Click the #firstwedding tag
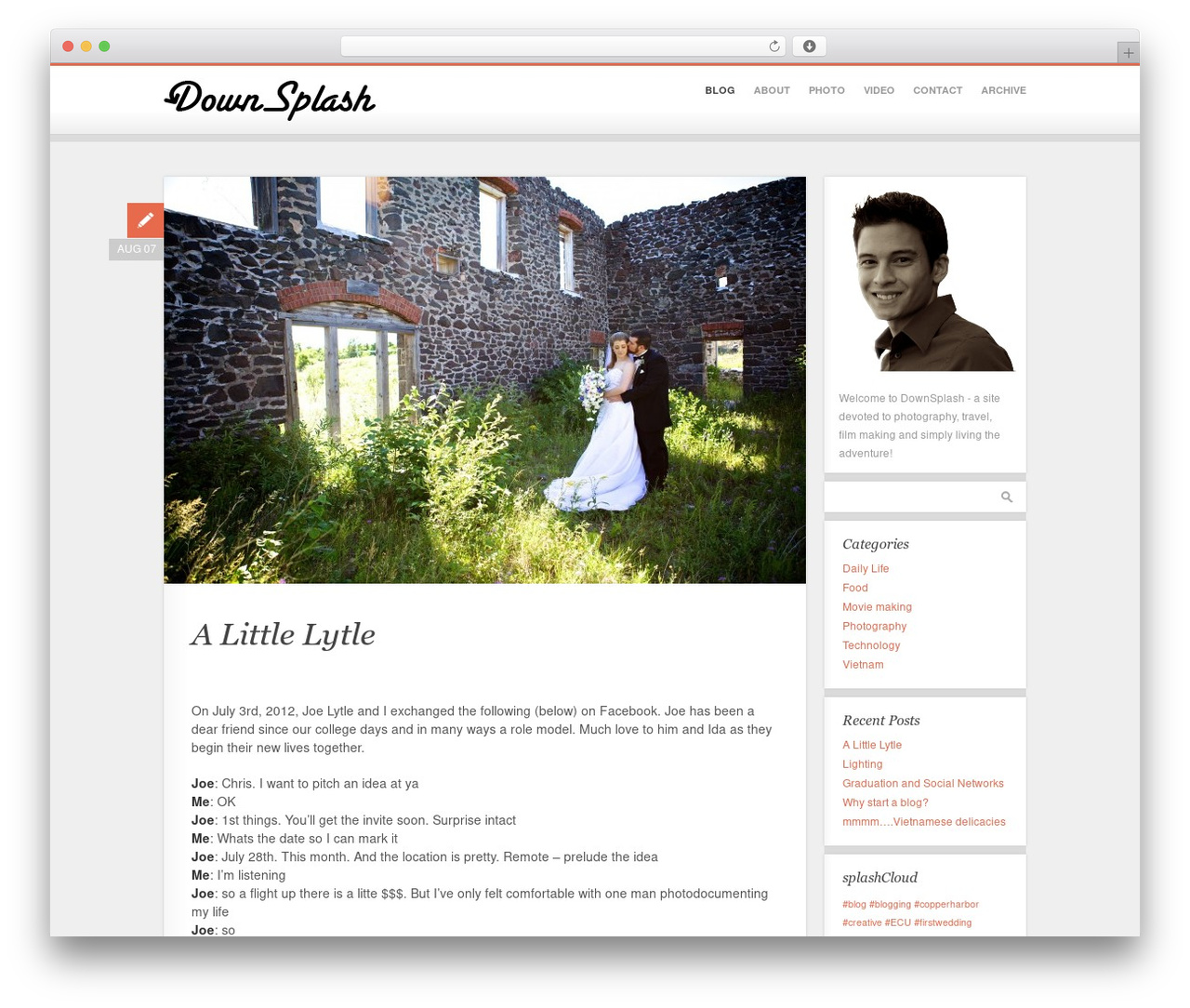This screenshot has height=1008, width=1190. click(943, 922)
